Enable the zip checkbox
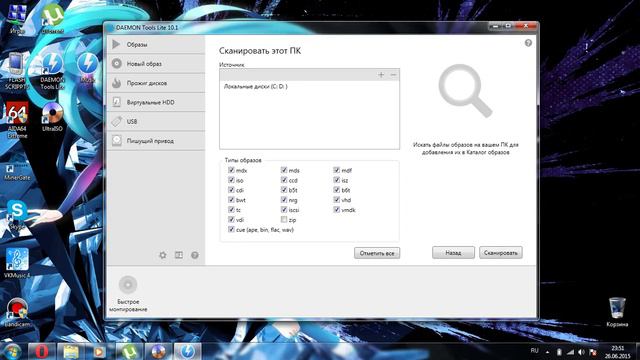640x360 pixels. (284, 220)
